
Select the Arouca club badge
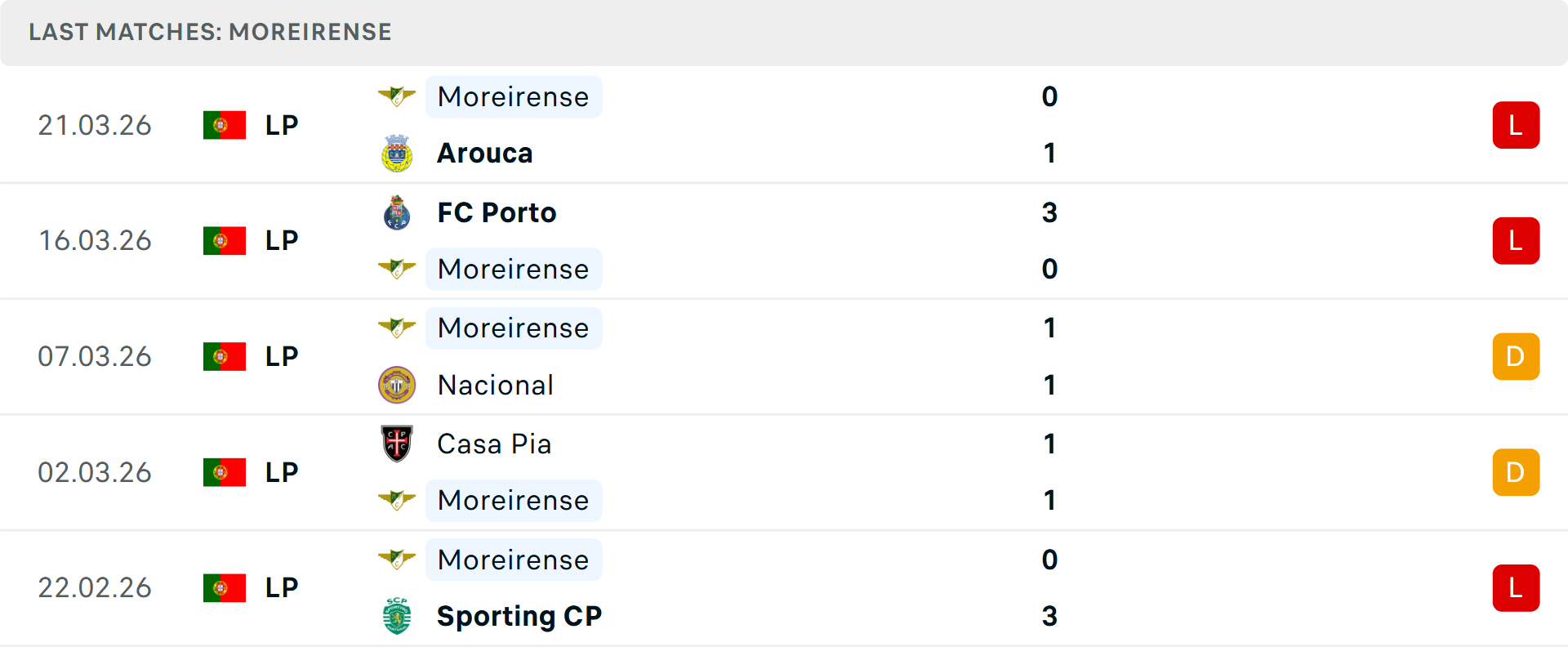[397, 153]
